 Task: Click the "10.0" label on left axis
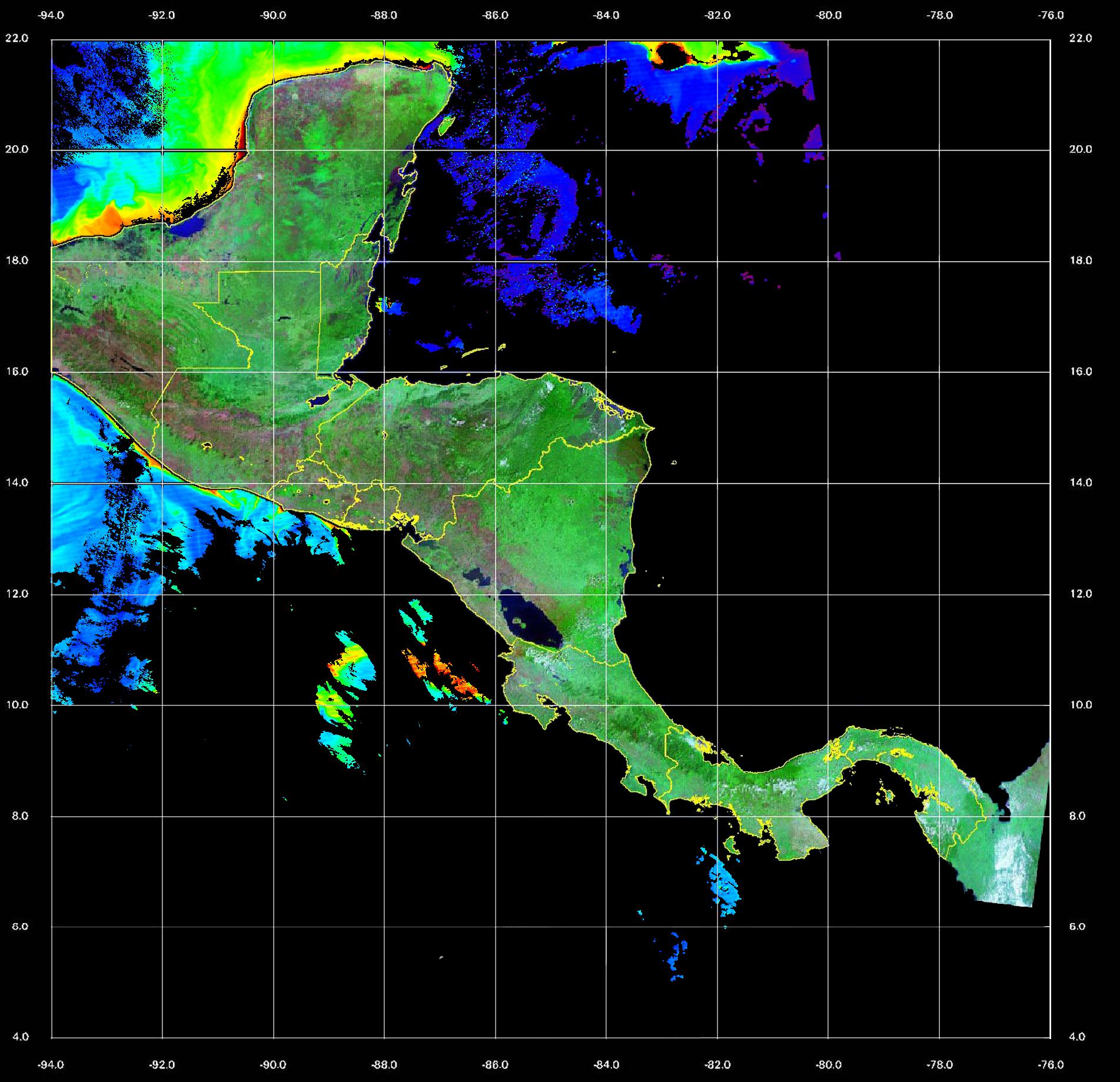pyautogui.click(x=16, y=705)
